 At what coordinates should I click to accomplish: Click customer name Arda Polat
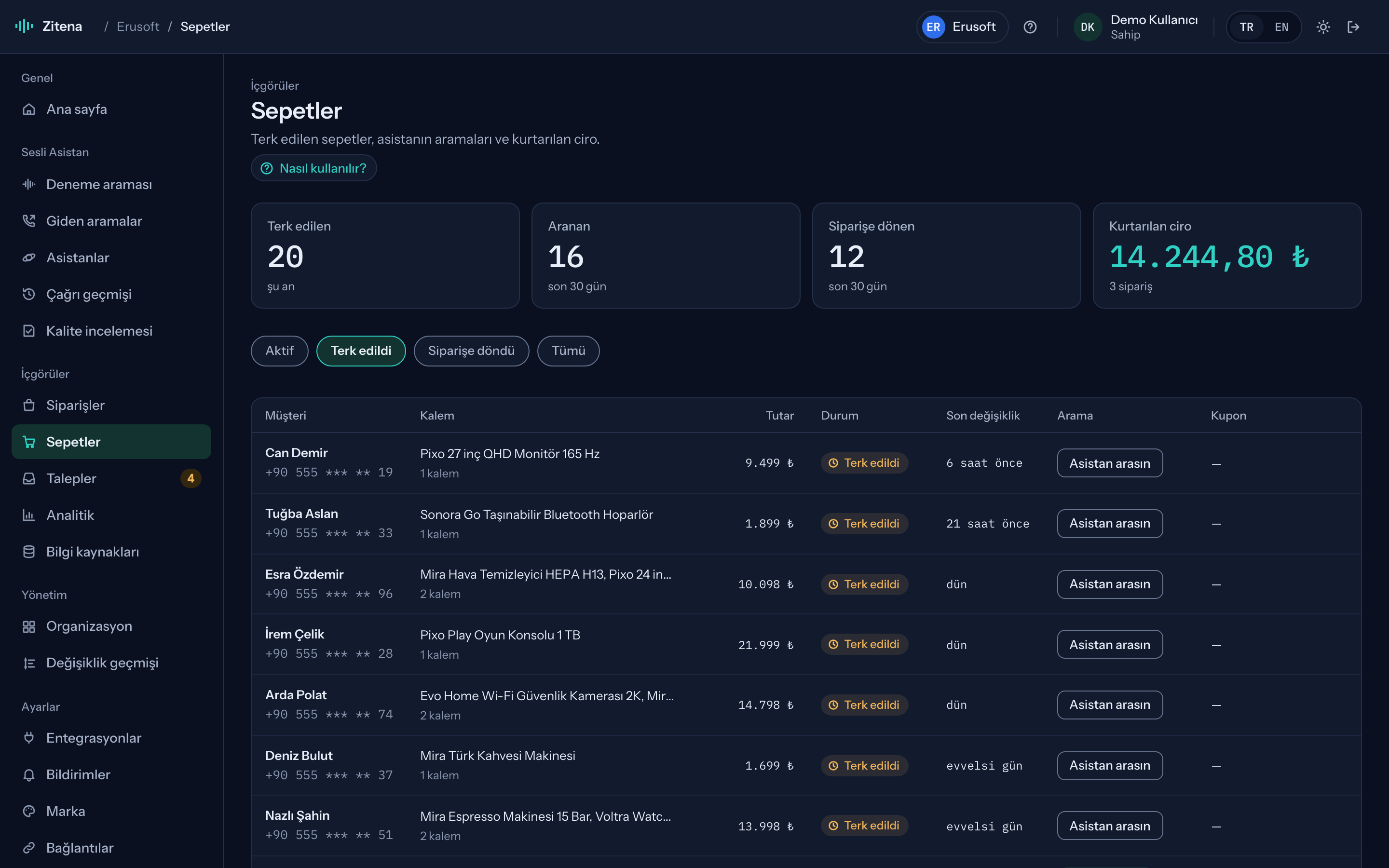(296, 694)
